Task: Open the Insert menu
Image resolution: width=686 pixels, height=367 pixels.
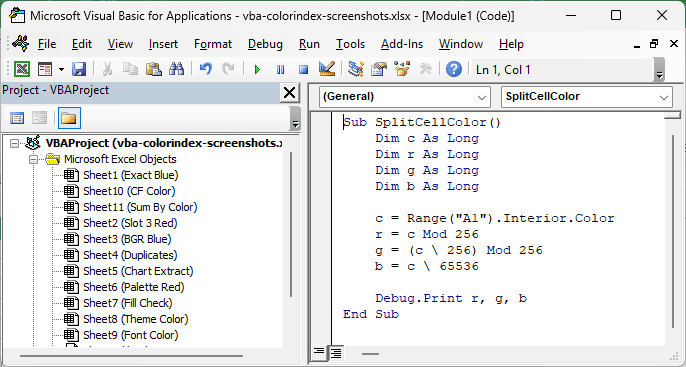Action: 163,44
